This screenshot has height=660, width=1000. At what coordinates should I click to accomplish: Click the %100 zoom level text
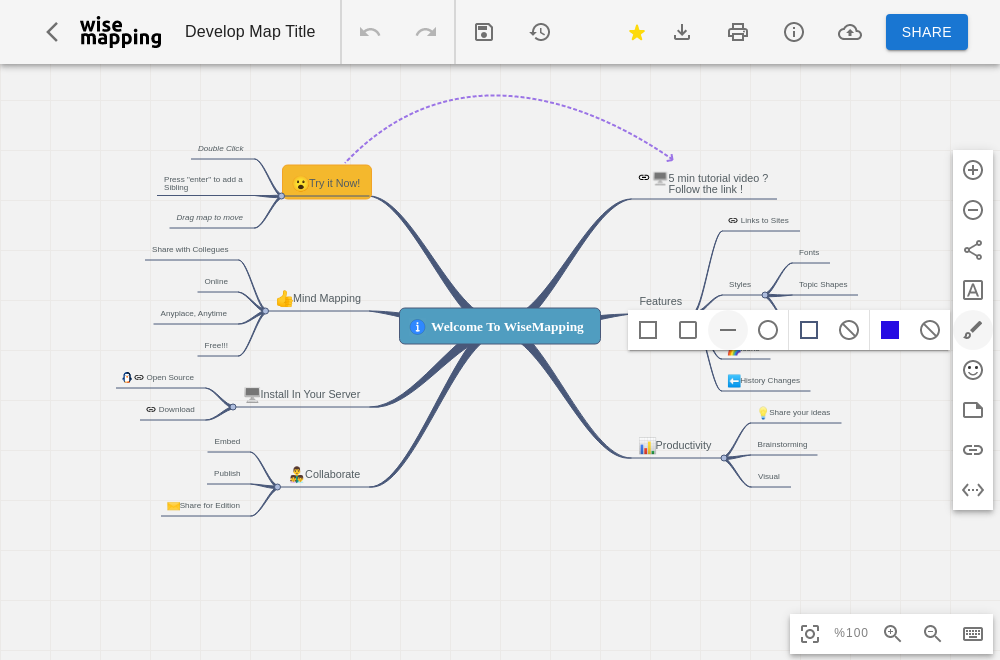pyautogui.click(x=851, y=633)
